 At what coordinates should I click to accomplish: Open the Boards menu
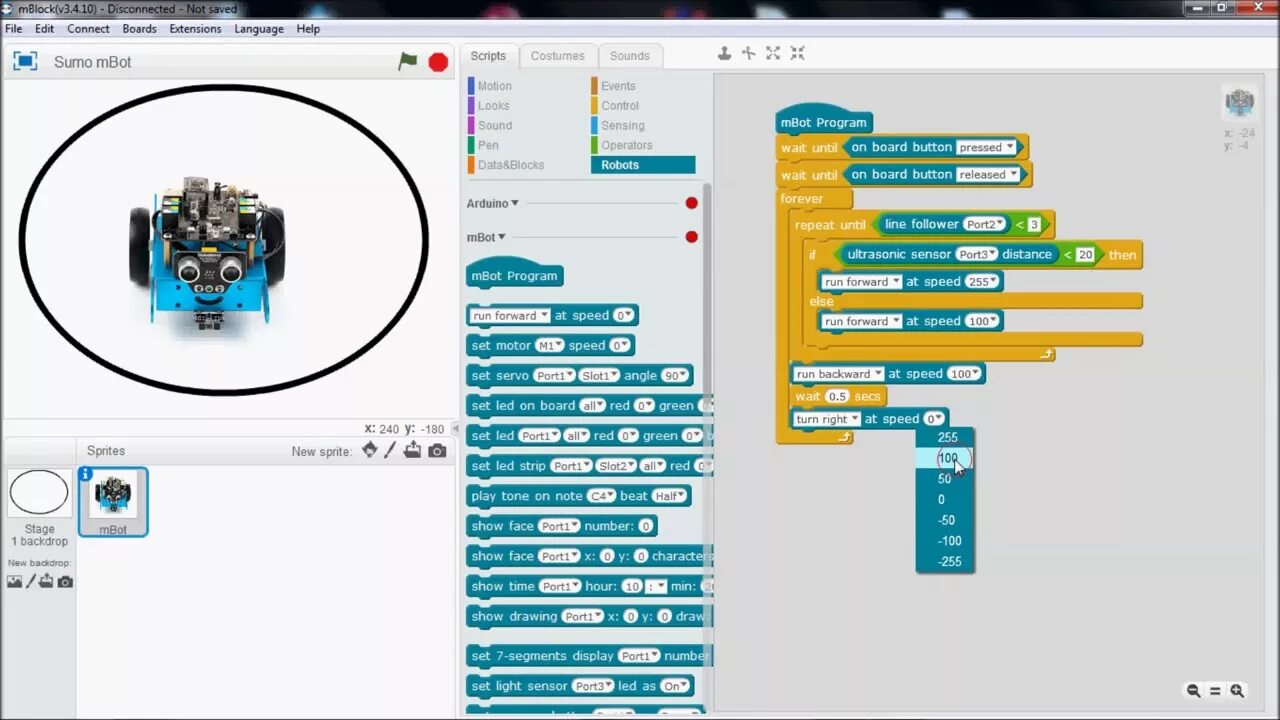139,29
